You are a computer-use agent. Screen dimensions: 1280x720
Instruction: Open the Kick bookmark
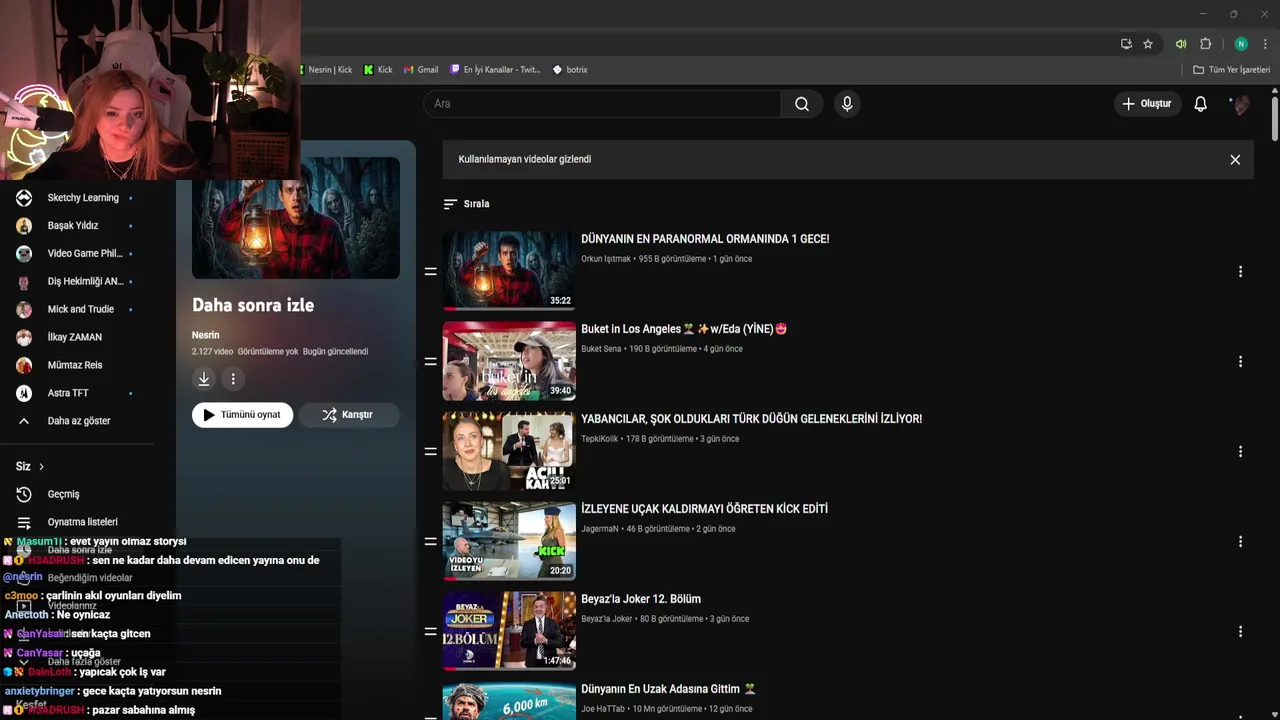[378, 70]
